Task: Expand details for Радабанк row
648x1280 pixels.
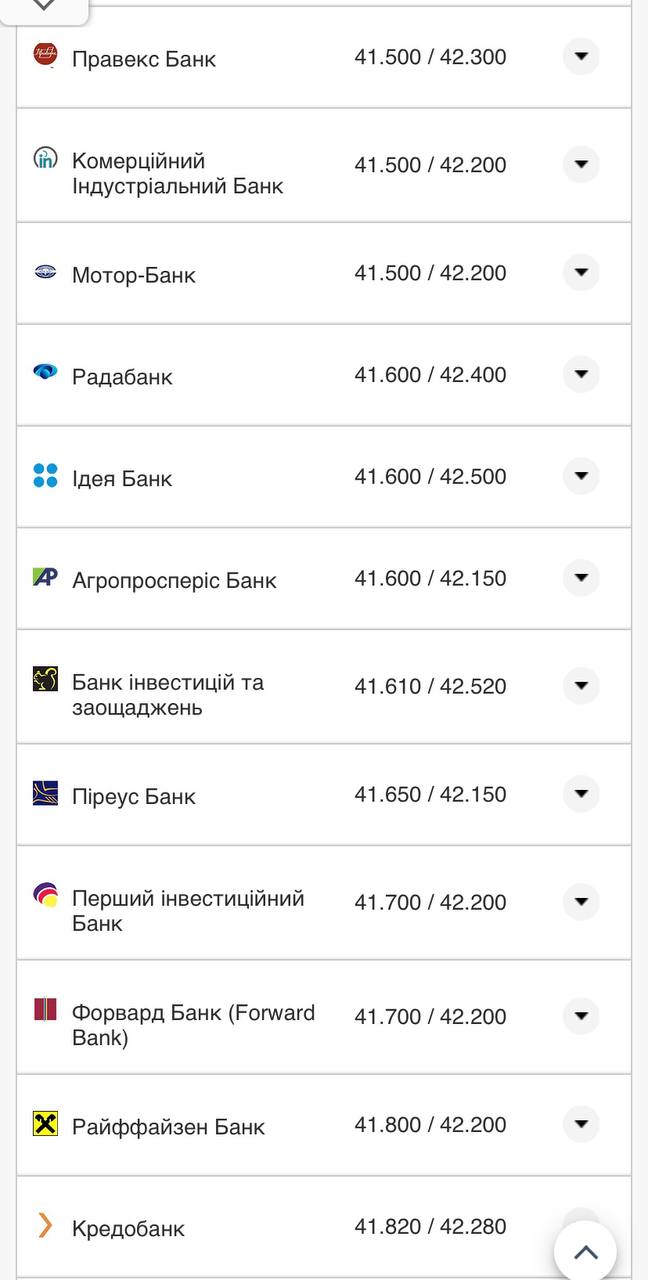Action: [x=581, y=374]
